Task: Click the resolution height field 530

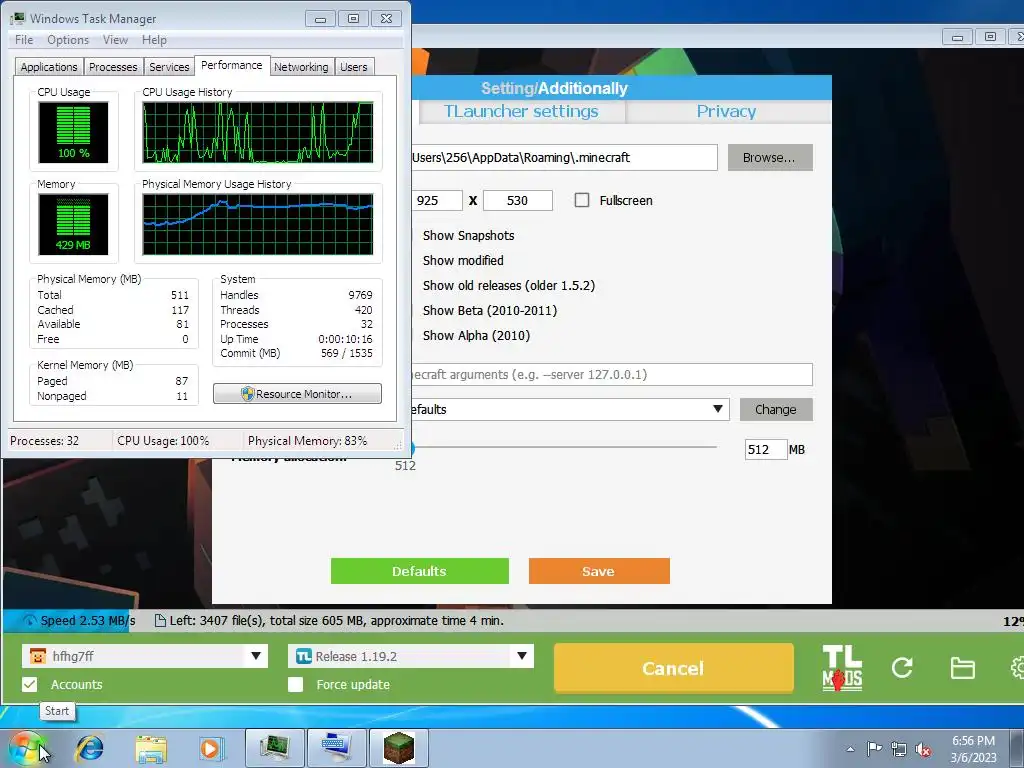Action: pos(517,200)
